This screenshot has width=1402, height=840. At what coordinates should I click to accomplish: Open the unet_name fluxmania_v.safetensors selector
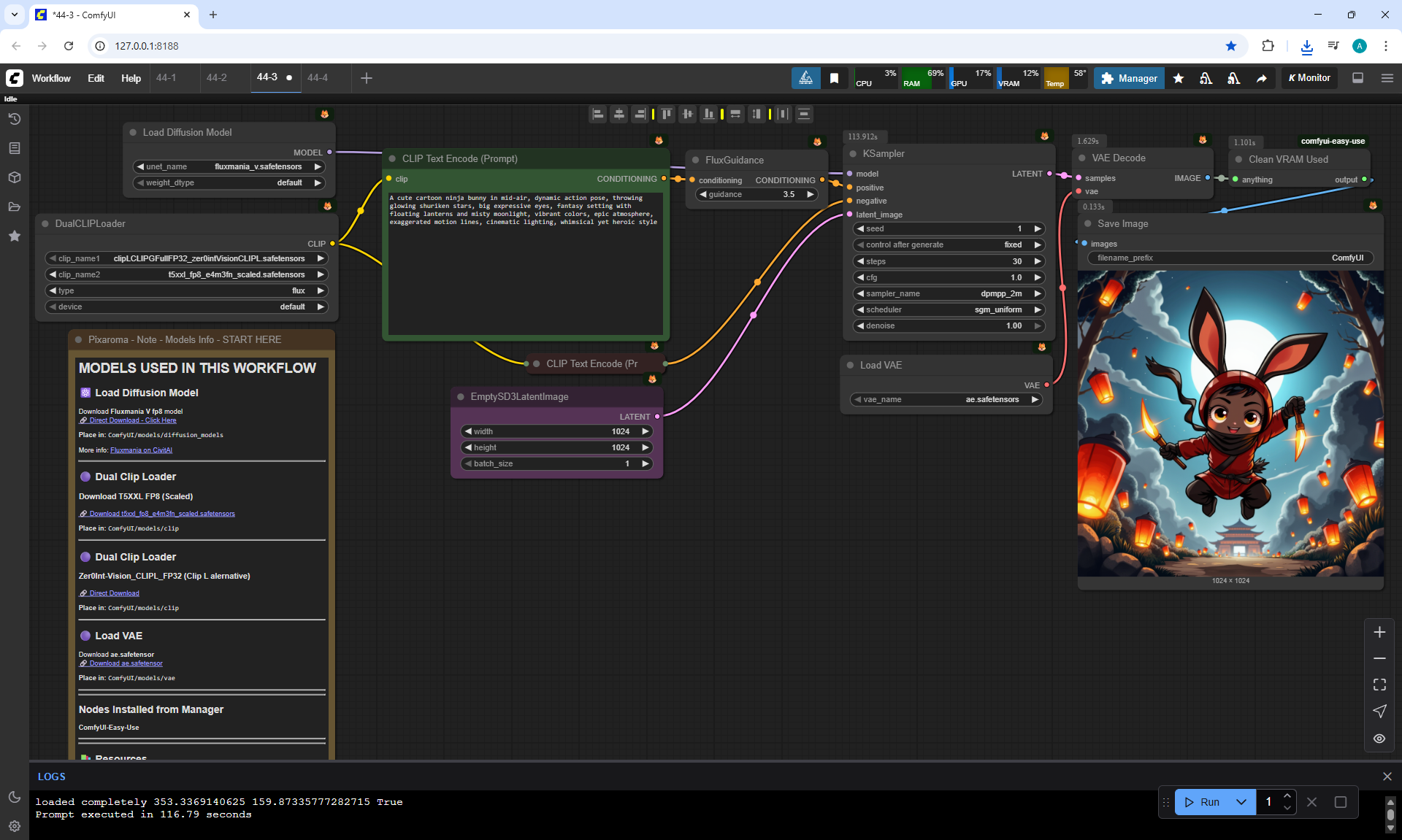point(229,166)
